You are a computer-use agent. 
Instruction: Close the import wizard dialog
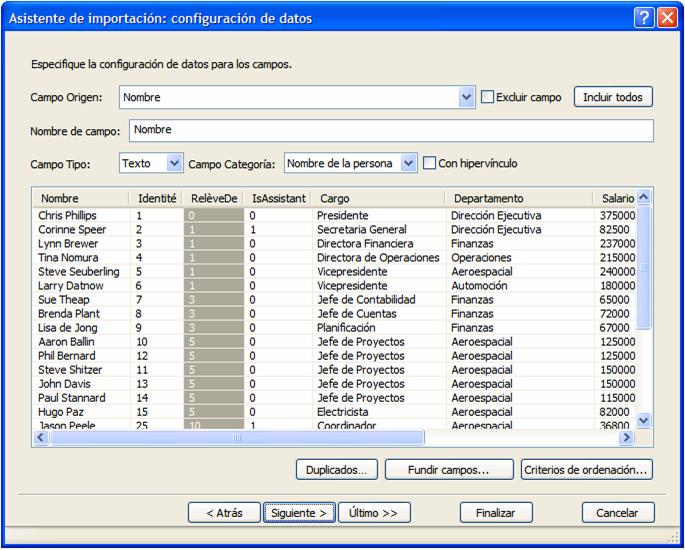click(668, 18)
